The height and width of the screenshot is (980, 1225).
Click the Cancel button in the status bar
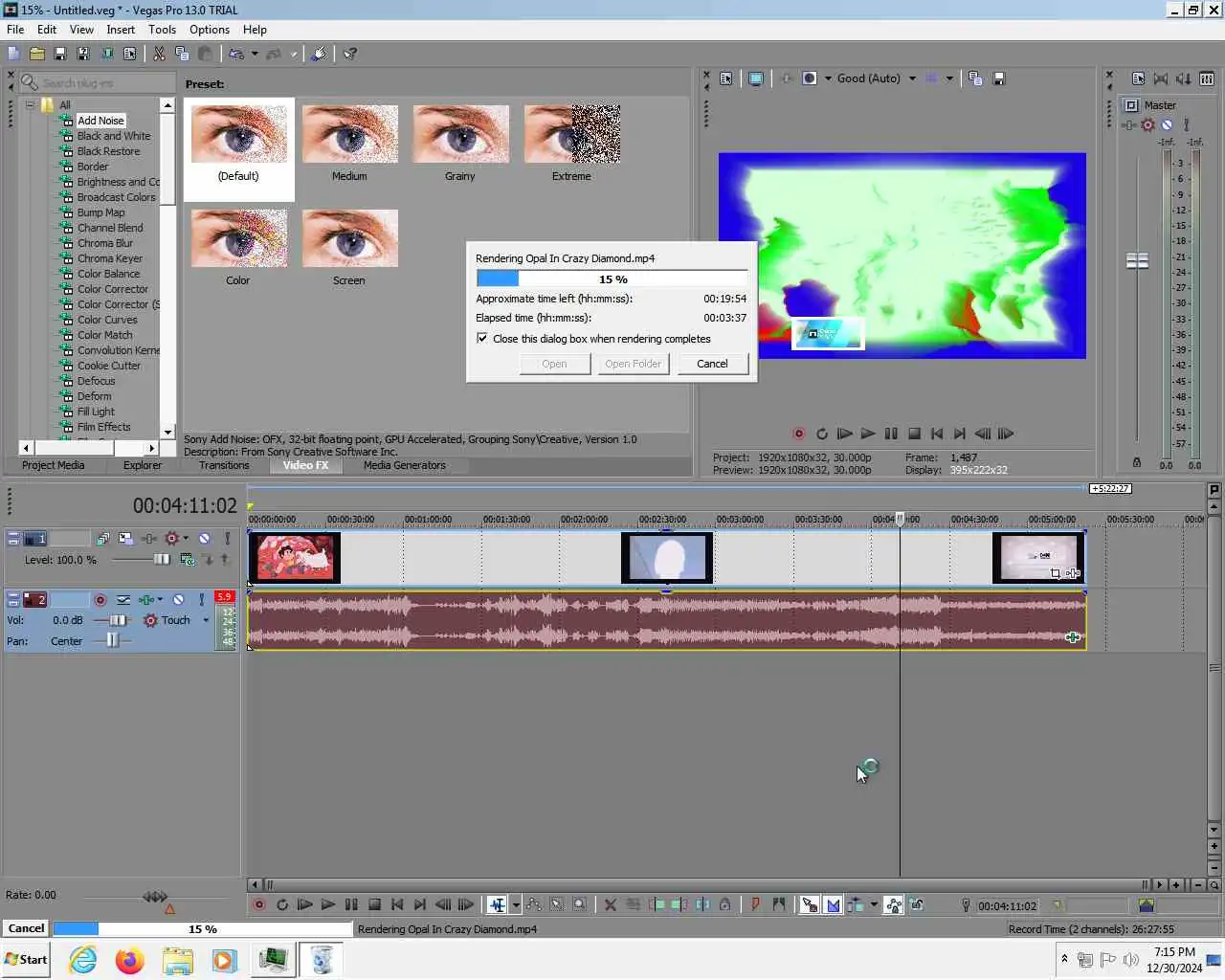pyautogui.click(x=26, y=928)
